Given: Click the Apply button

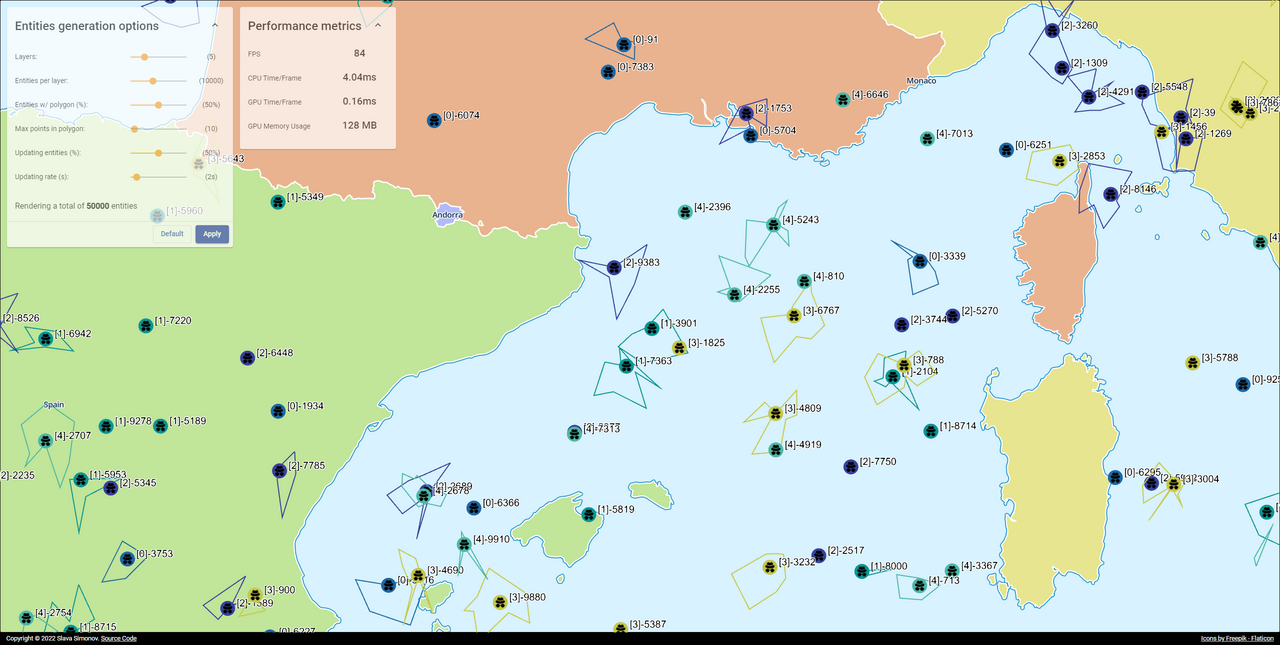Looking at the screenshot, I should tap(212, 234).
